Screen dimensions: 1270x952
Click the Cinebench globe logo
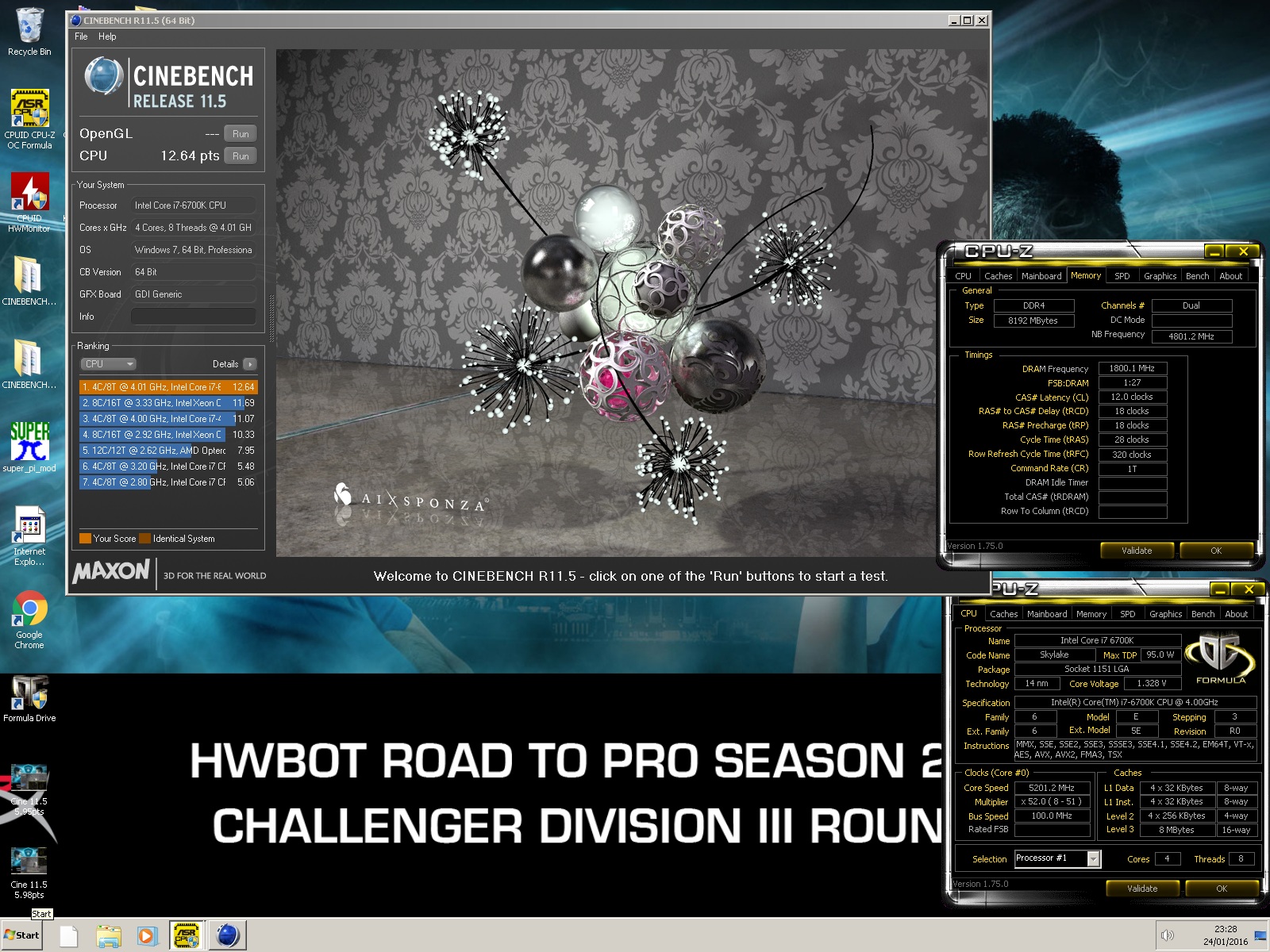(104, 77)
